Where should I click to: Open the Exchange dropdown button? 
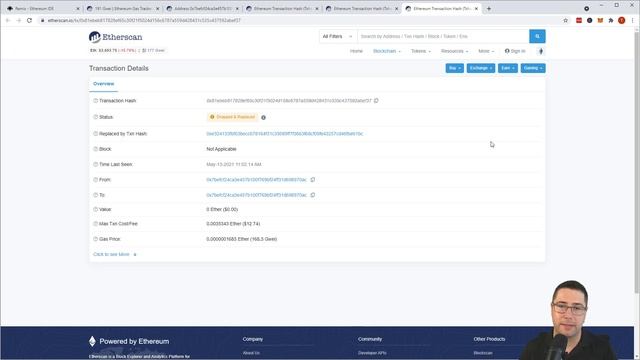[x=481, y=68]
